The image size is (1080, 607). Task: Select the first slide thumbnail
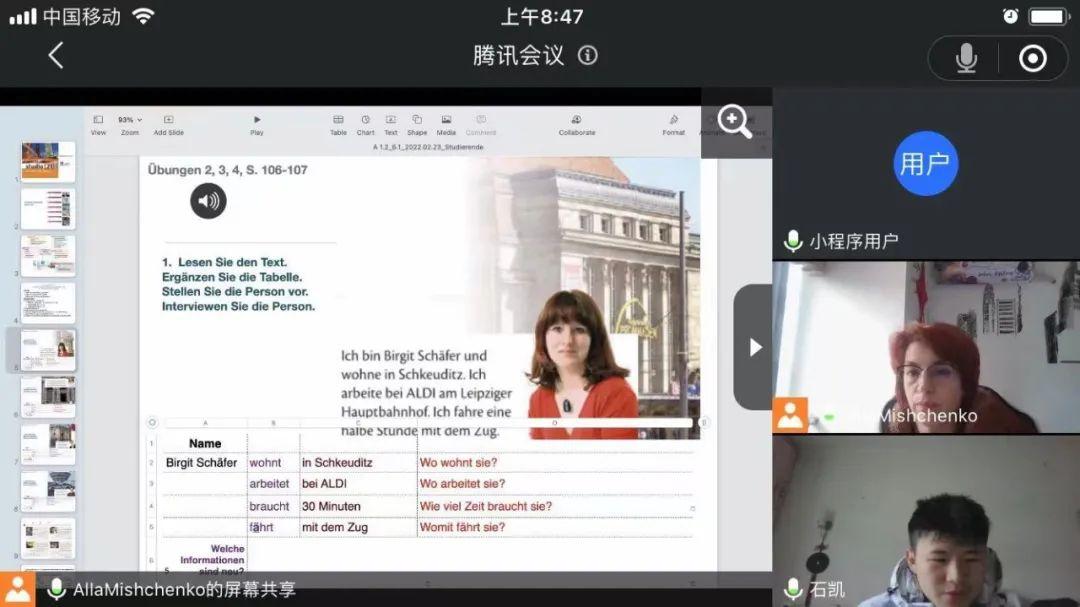(x=48, y=161)
